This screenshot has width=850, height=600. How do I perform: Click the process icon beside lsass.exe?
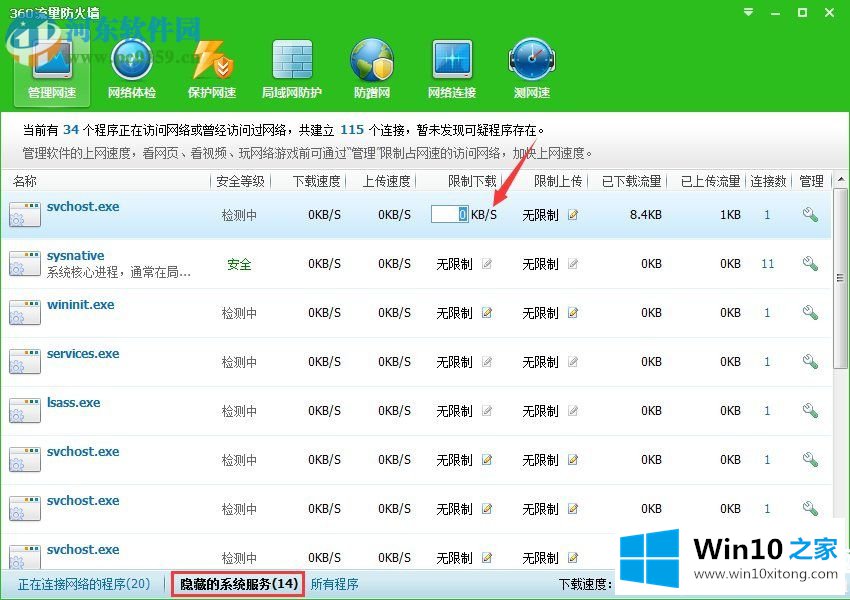click(25, 411)
